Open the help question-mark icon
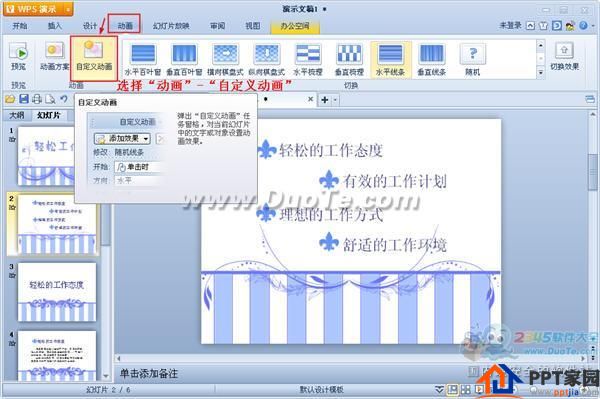600x399 pixels. 583,26
